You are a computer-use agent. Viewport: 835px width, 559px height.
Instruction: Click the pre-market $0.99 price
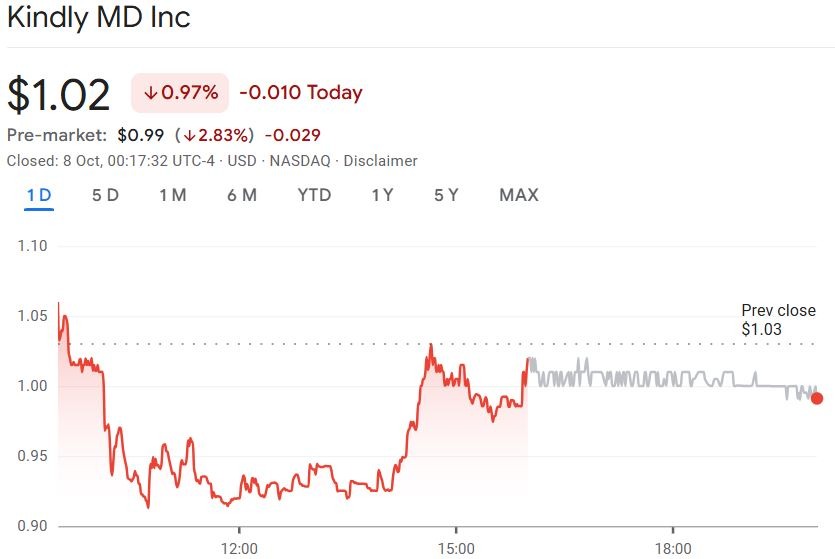(139, 135)
